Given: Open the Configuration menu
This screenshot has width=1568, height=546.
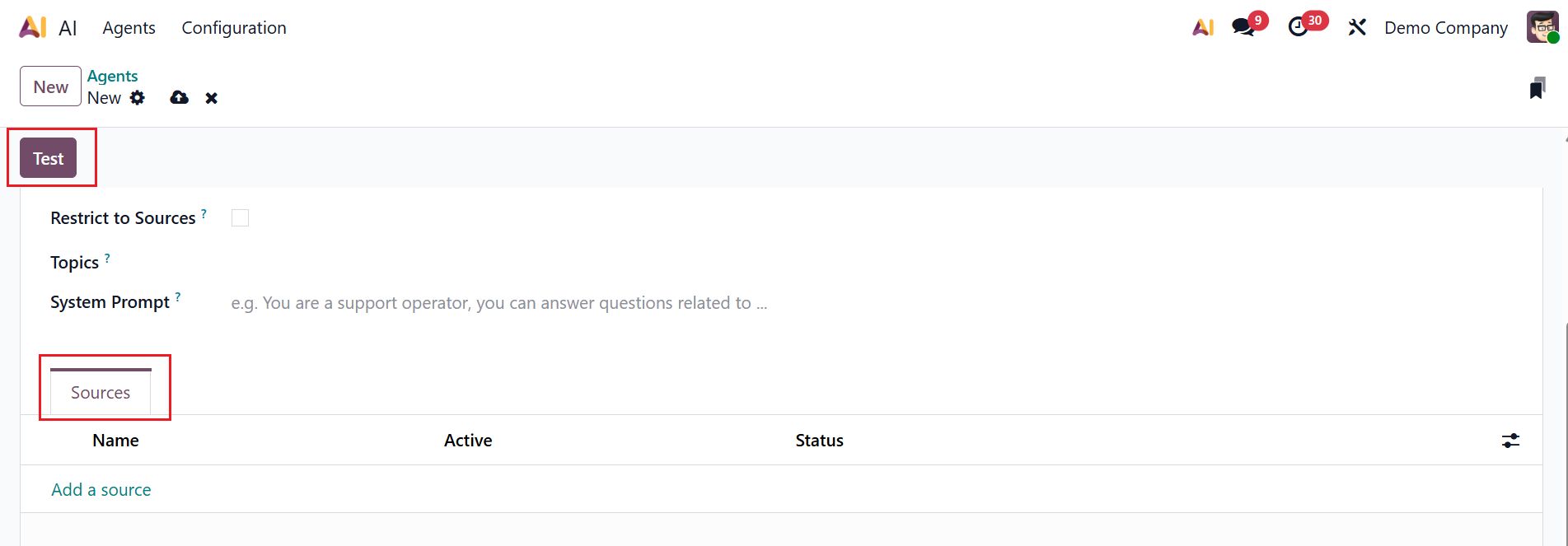Looking at the screenshot, I should click(234, 28).
